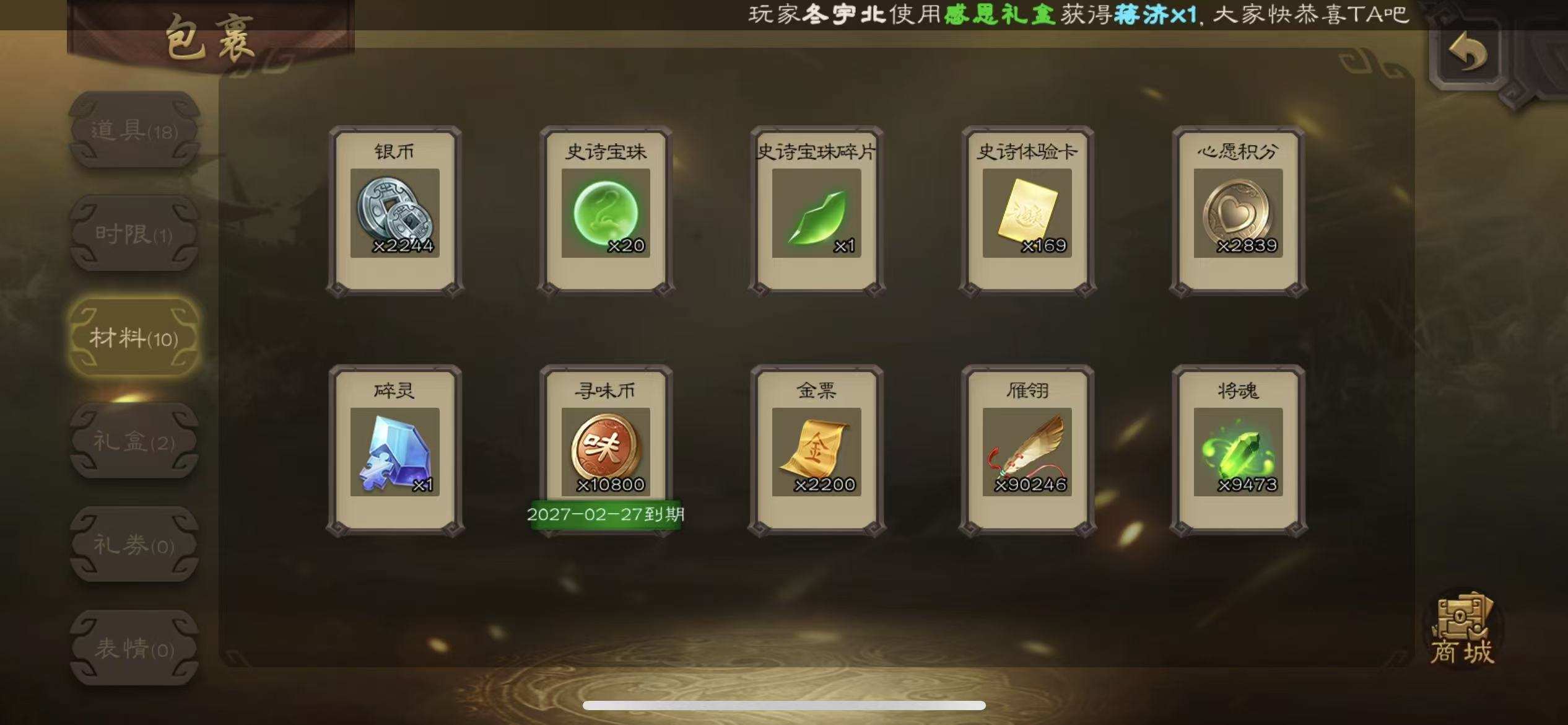Tap the x2200 金票 quantity

[825, 485]
